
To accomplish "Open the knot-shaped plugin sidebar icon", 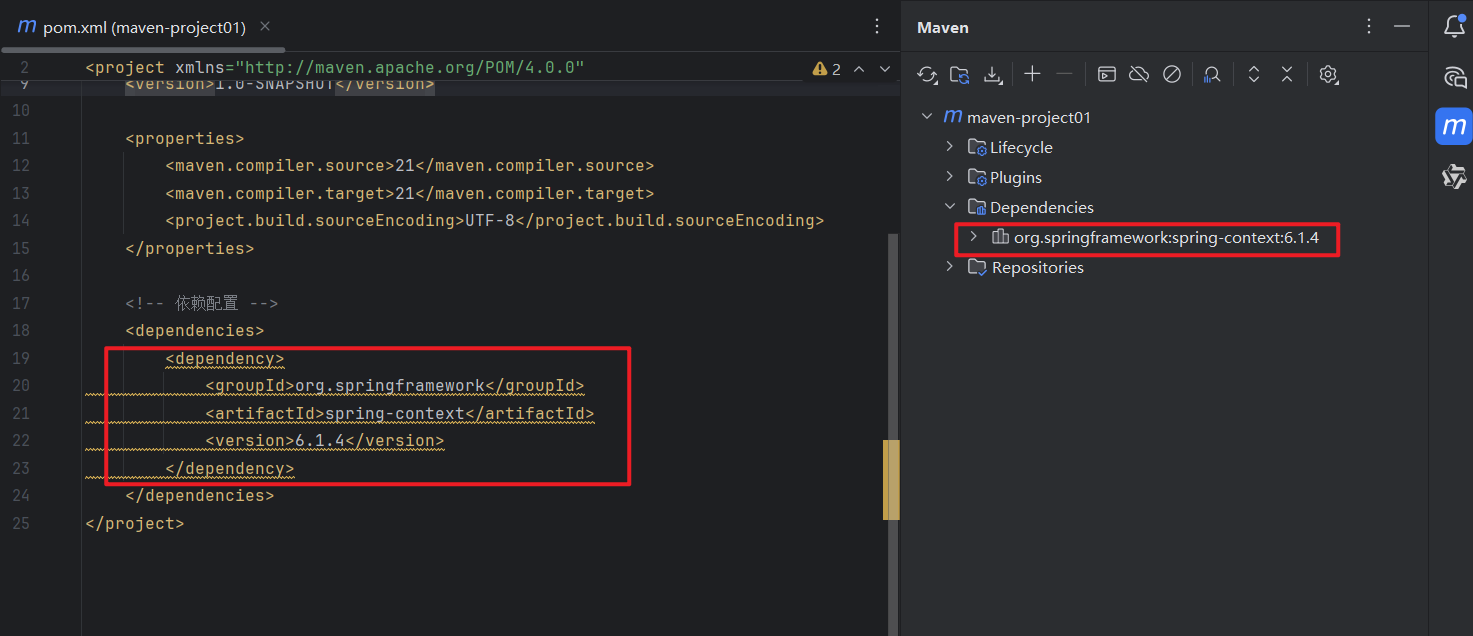I will coord(1454,177).
